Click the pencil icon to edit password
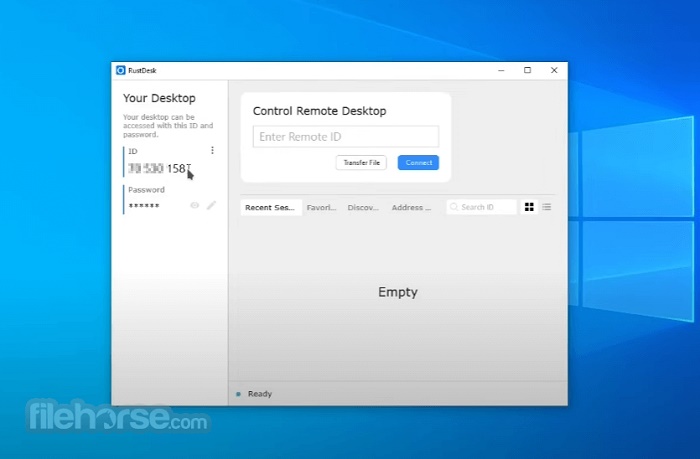Viewport: 700px width, 459px height. pyautogui.click(x=211, y=205)
